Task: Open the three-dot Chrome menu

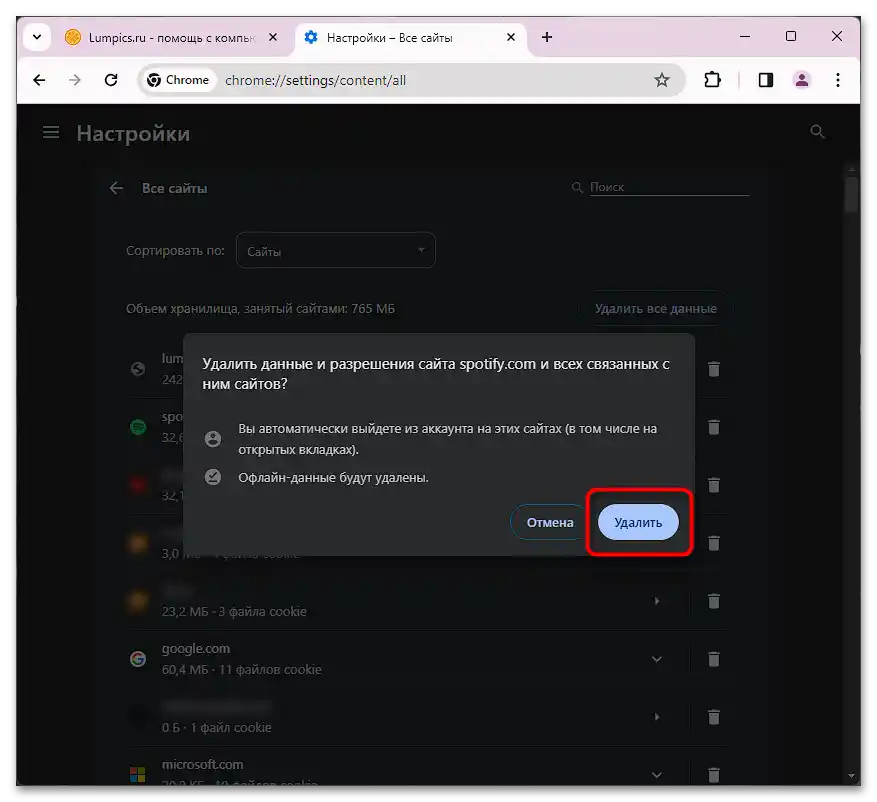Action: coord(838,80)
